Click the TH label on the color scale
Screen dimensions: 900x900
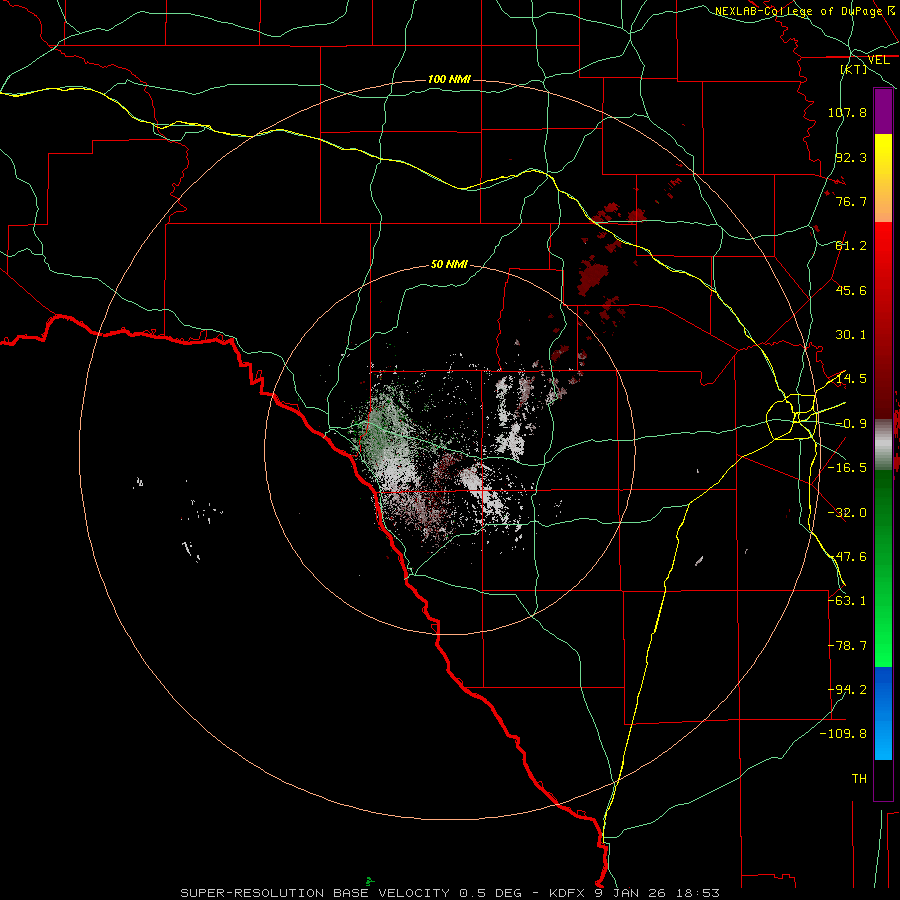tap(859, 779)
